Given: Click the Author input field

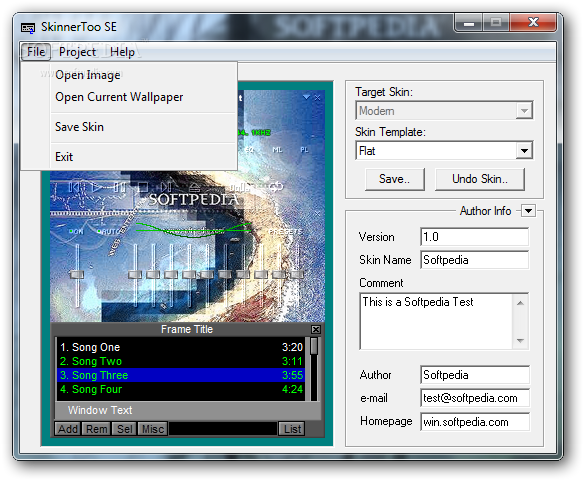Looking at the screenshot, I should 474,375.
